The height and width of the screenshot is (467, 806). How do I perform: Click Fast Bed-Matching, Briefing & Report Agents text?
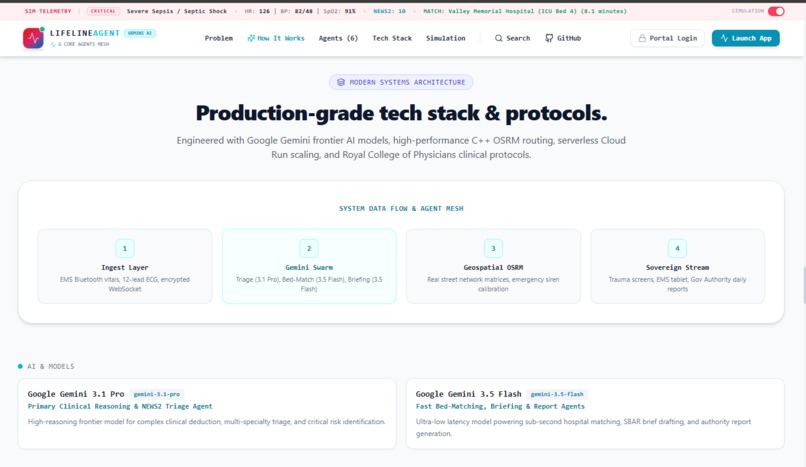coord(500,406)
